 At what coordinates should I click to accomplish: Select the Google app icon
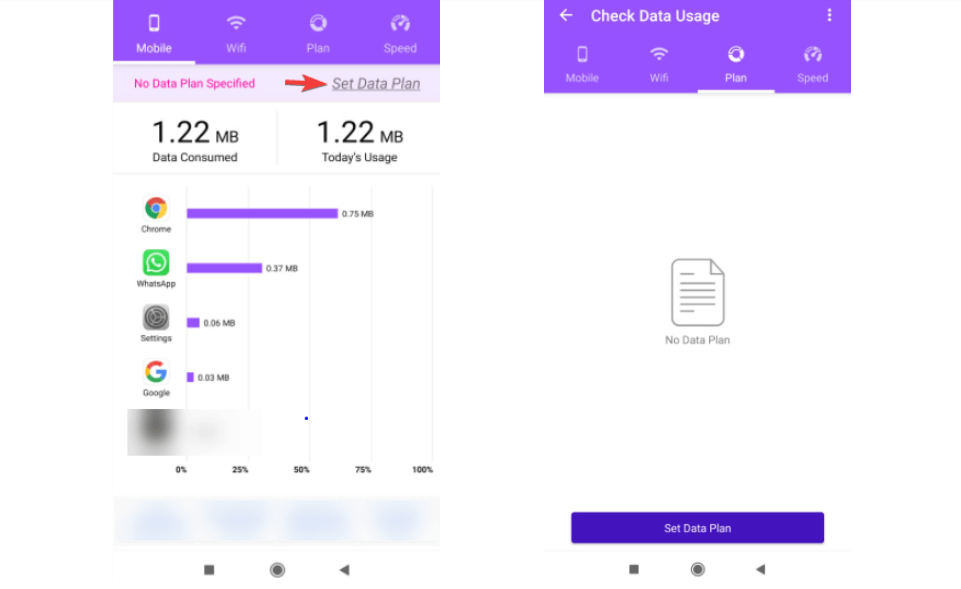tap(156, 372)
